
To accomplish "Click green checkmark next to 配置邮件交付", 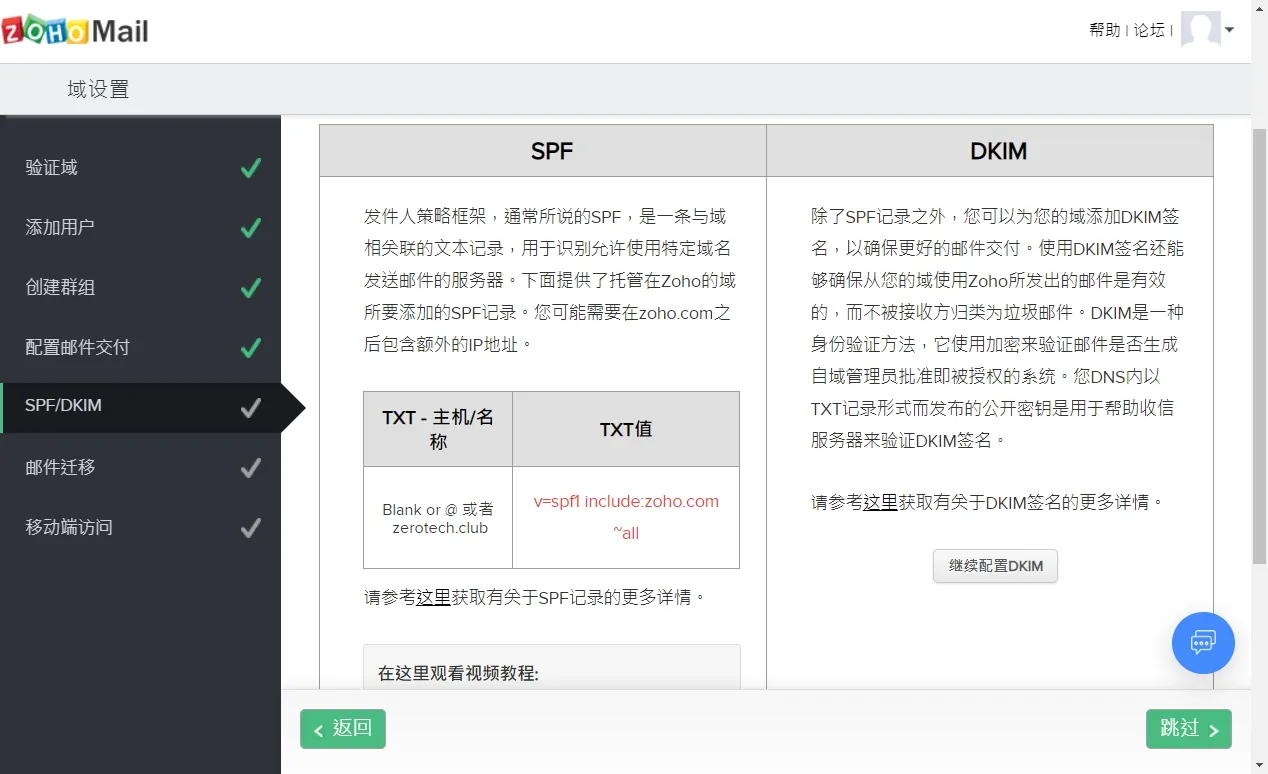I will point(251,348).
